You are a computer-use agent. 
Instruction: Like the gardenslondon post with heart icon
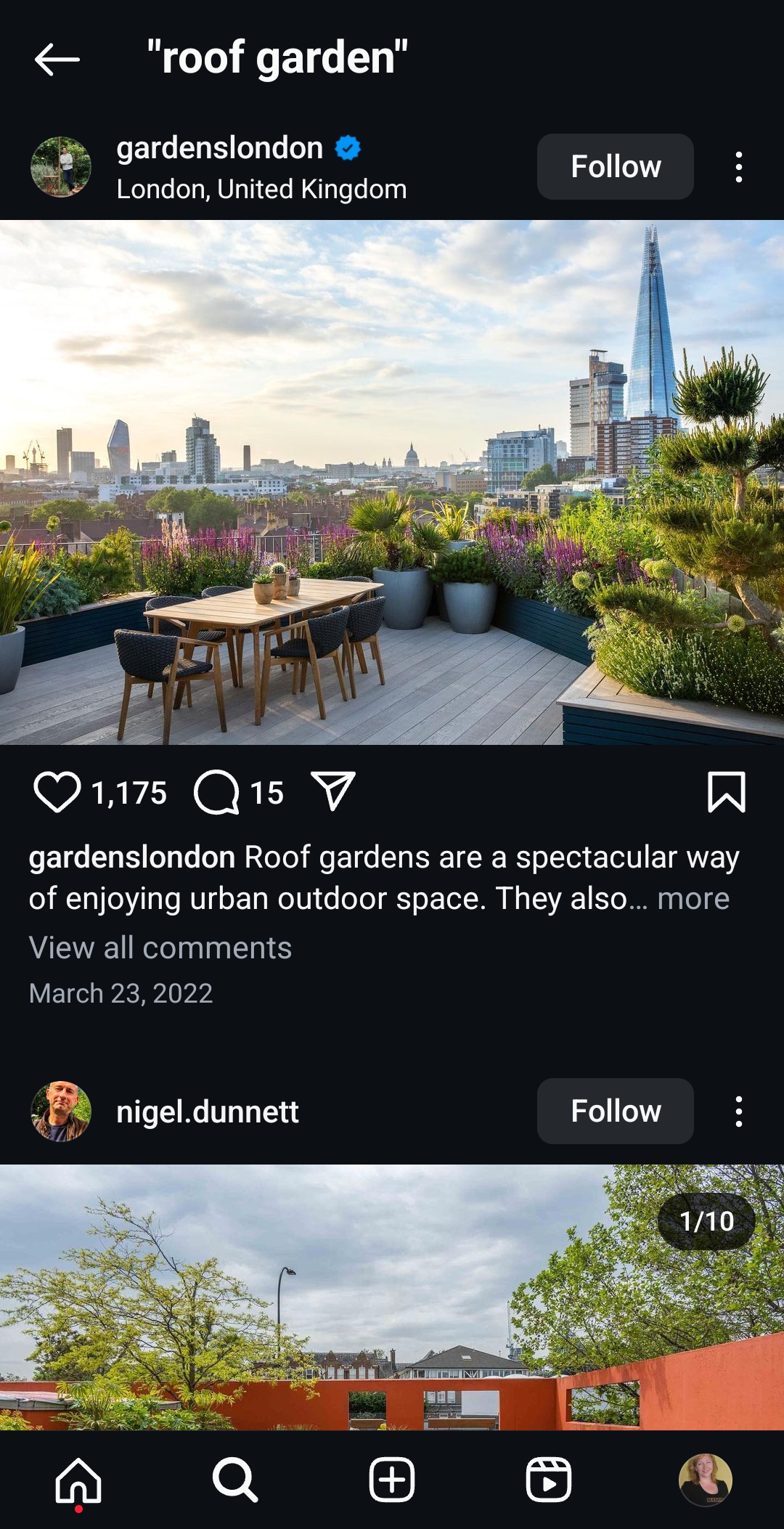[x=57, y=792]
